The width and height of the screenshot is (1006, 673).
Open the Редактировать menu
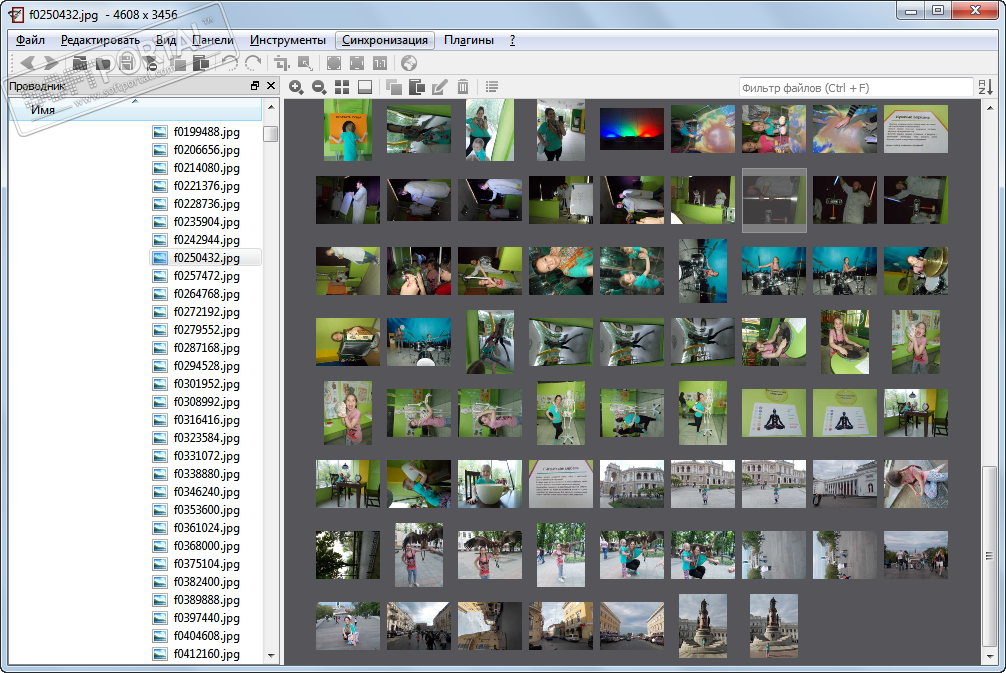pyautogui.click(x=100, y=40)
